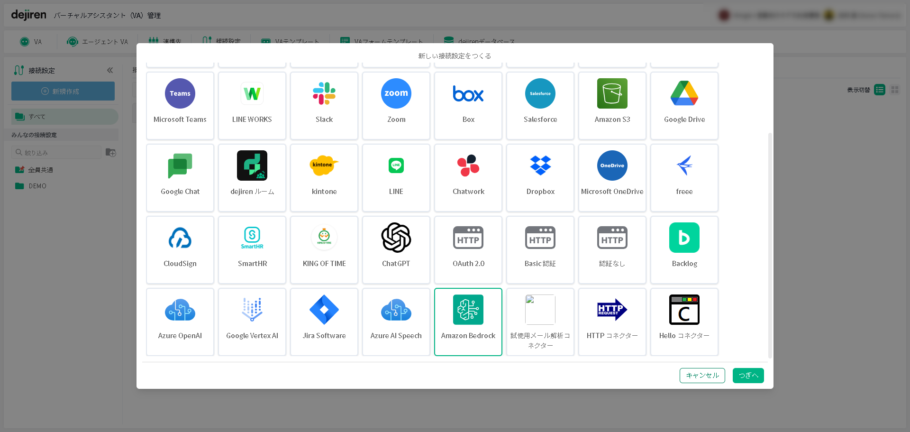Screen dimensions: 910x432
Task: Choose the Google Vertex AI connector
Action: 252,322
